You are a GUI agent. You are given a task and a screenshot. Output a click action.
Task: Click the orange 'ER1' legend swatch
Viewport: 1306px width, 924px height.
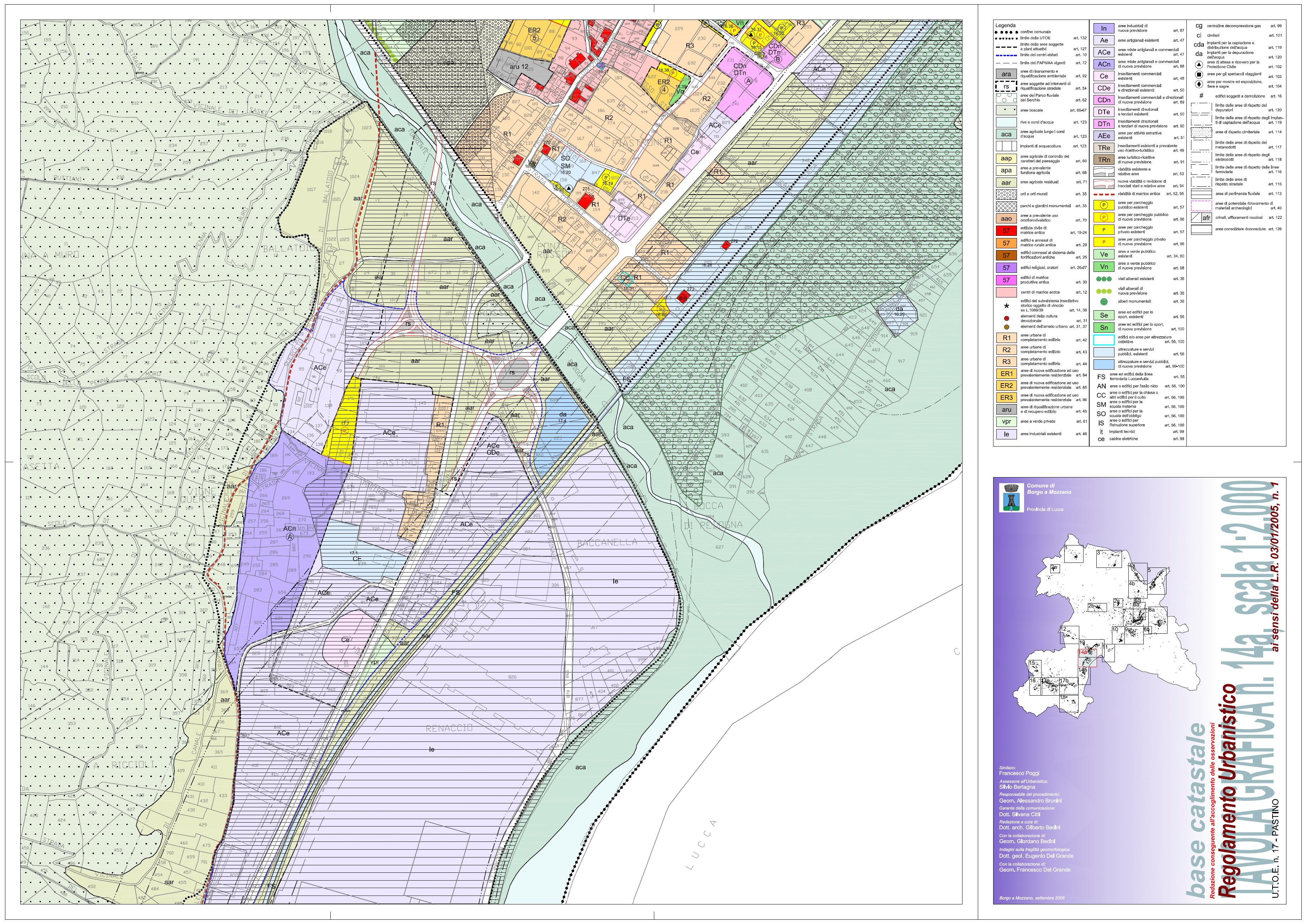(x=1006, y=374)
